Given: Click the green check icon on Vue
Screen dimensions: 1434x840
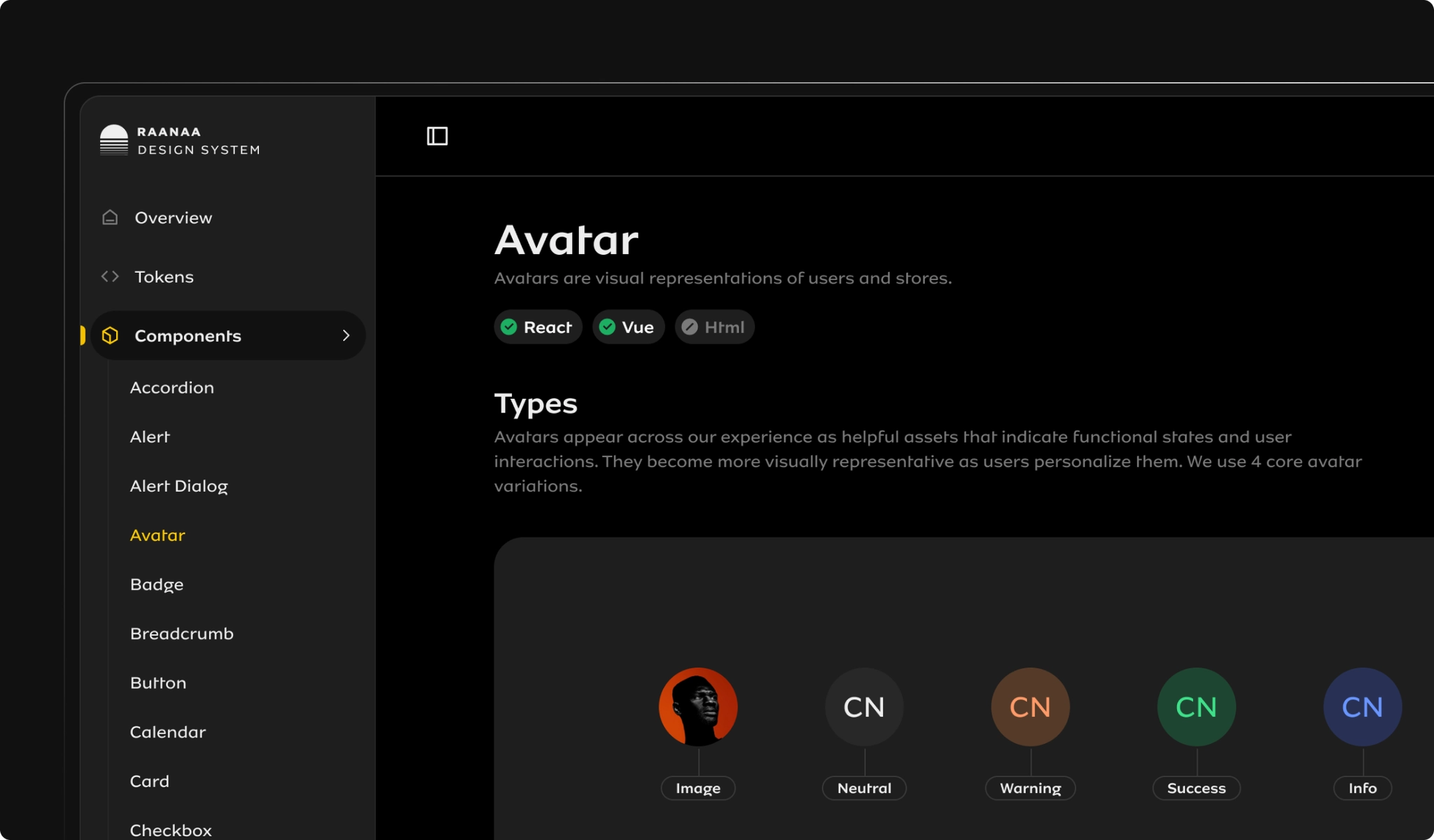Looking at the screenshot, I should point(607,327).
